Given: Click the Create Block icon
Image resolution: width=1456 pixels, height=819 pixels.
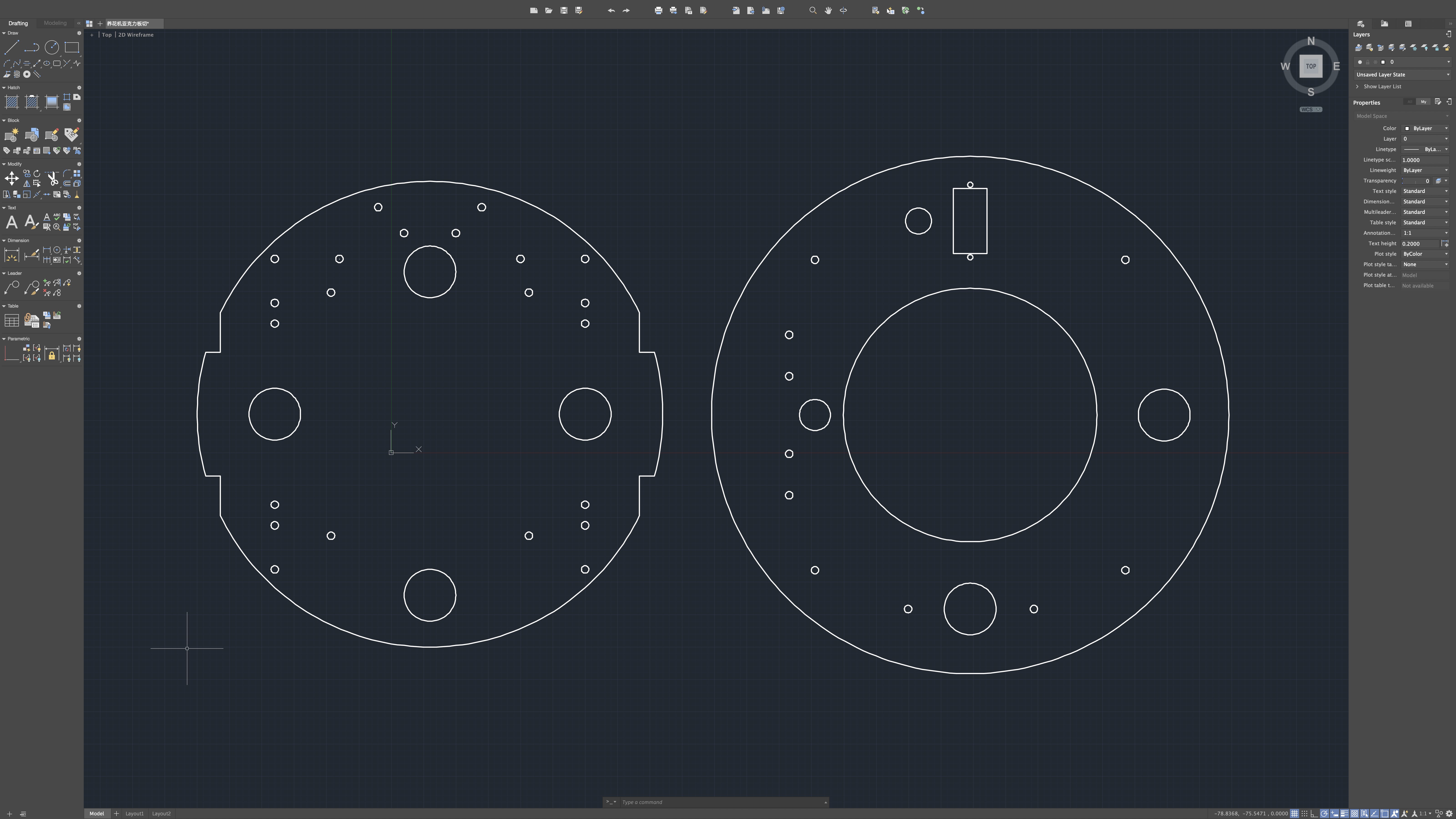Looking at the screenshot, I should 11,134.
